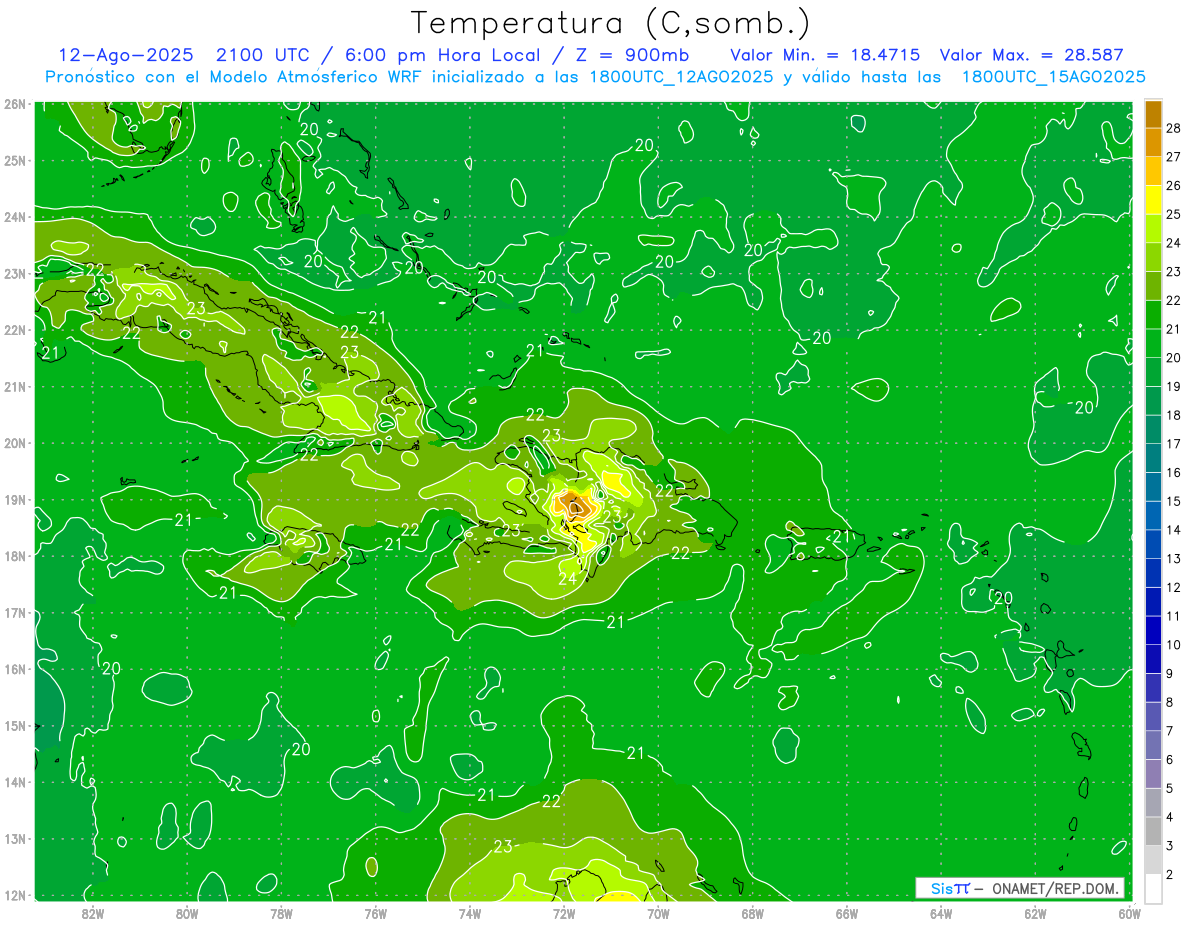Click the 'SisTT – ONAMET/REP.DOM.' credit box
The width and height of the screenshot is (1200, 927).
(1019, 888)
